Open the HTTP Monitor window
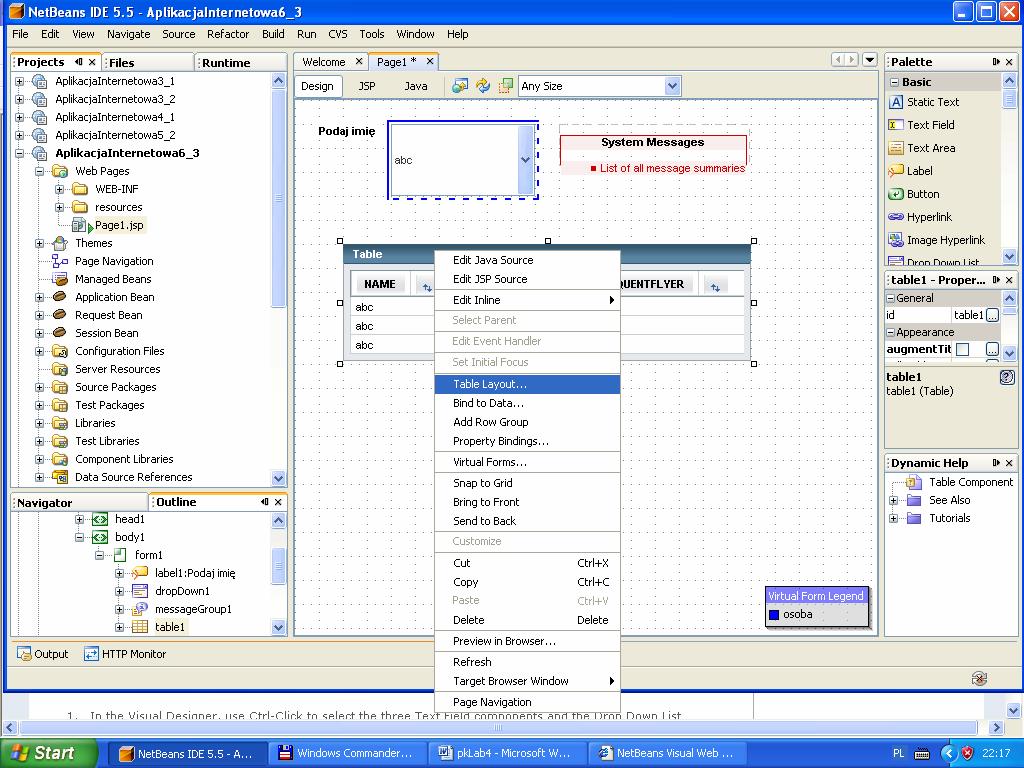 [125, 654]
